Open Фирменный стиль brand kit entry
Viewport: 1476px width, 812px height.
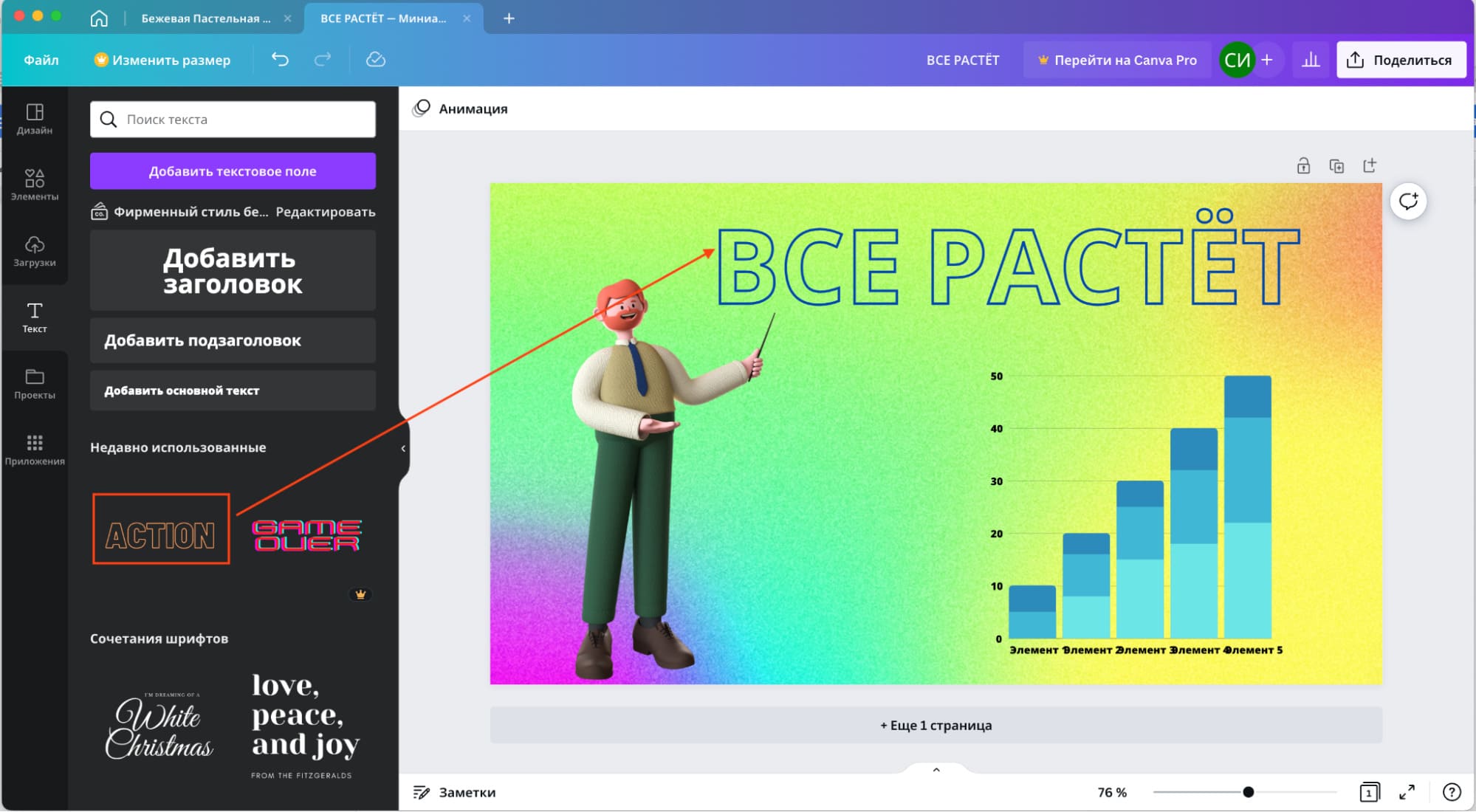pyautogui.click(x=179, y=212)
